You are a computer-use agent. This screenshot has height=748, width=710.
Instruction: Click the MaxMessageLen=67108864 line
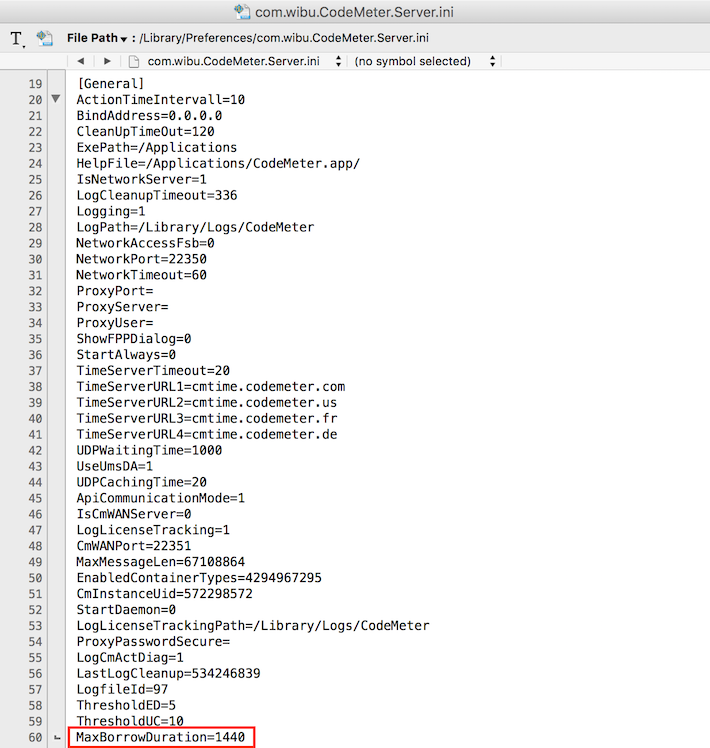pos(160,562)
